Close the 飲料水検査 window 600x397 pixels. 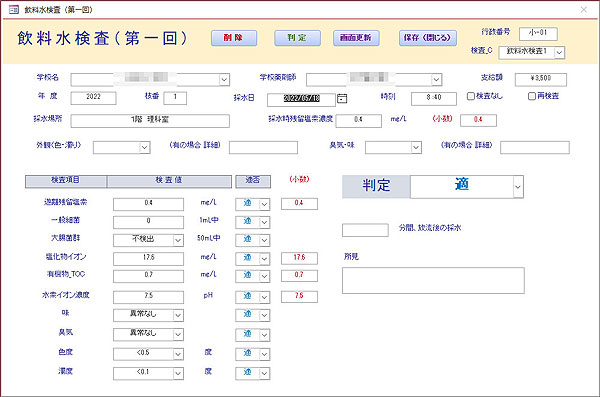point(584,10)
